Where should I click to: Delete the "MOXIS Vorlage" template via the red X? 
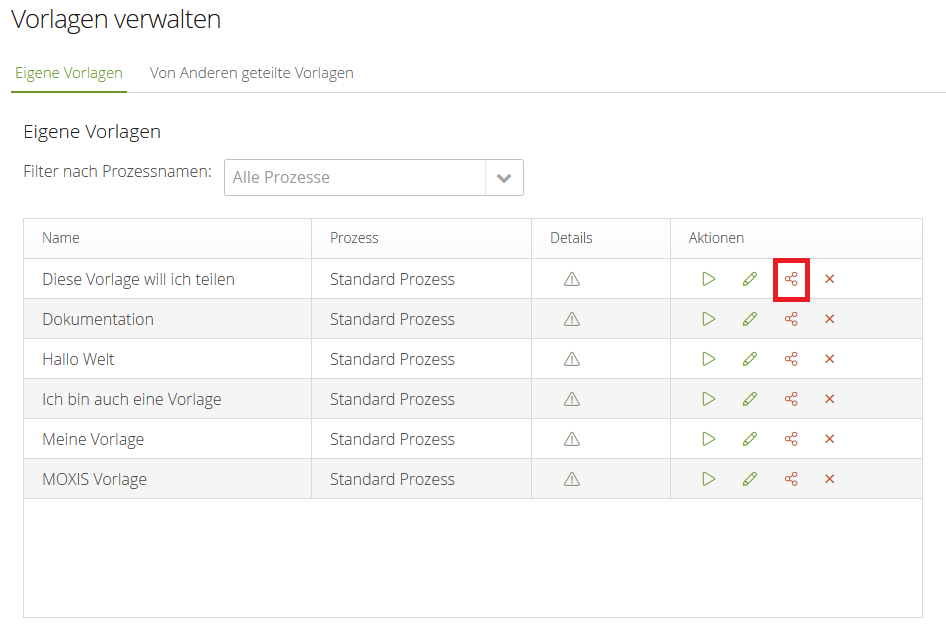[x=829, y=479]
